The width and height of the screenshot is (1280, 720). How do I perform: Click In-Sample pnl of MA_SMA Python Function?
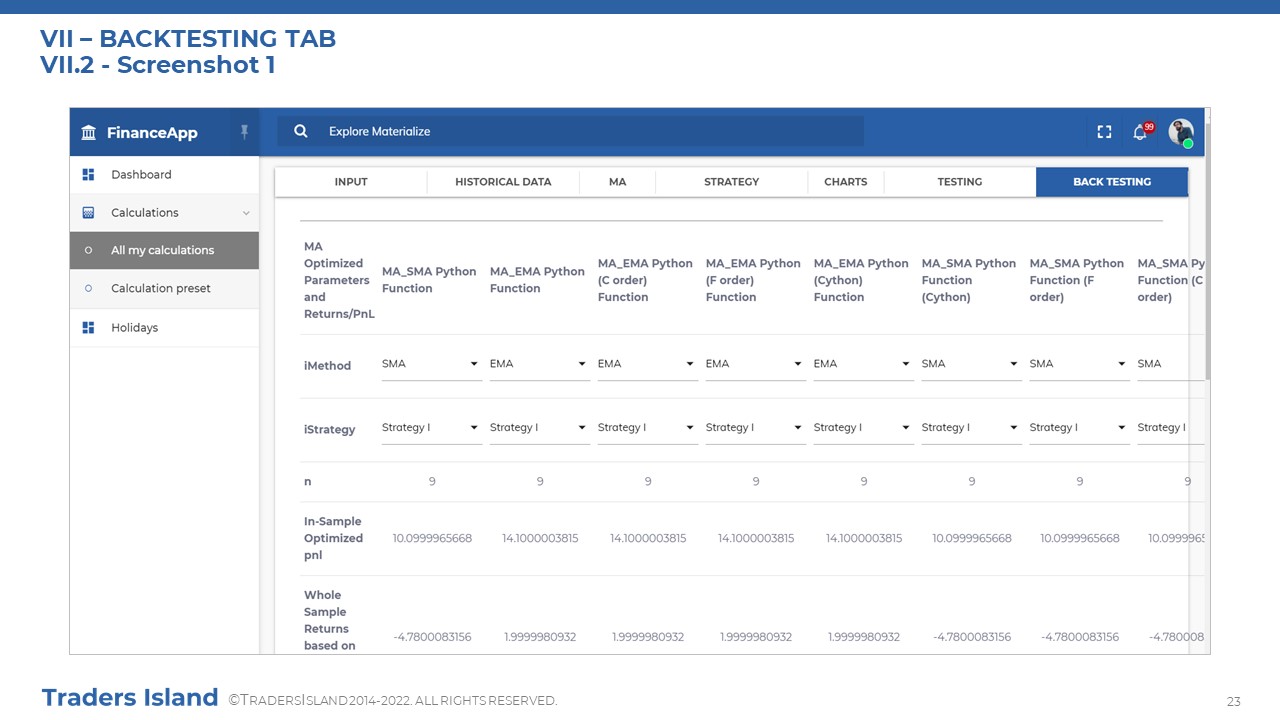(432, 538)
